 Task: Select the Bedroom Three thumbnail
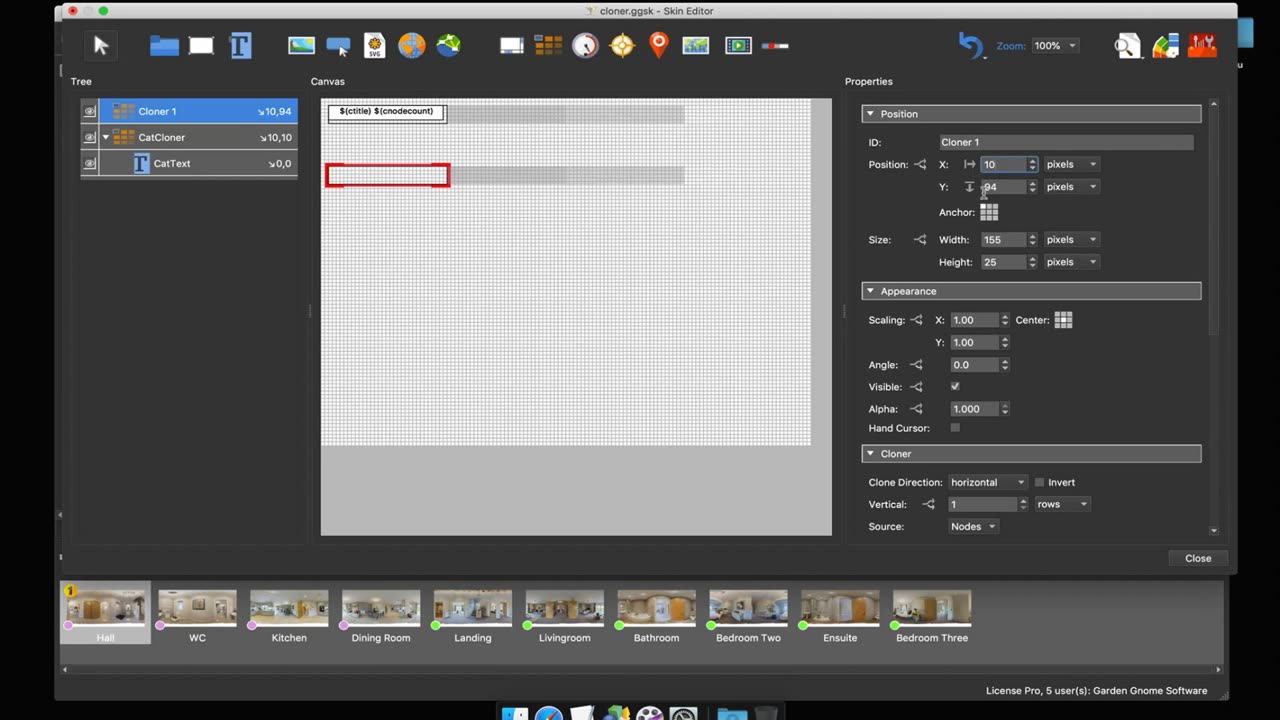click(x=932, y=612)
